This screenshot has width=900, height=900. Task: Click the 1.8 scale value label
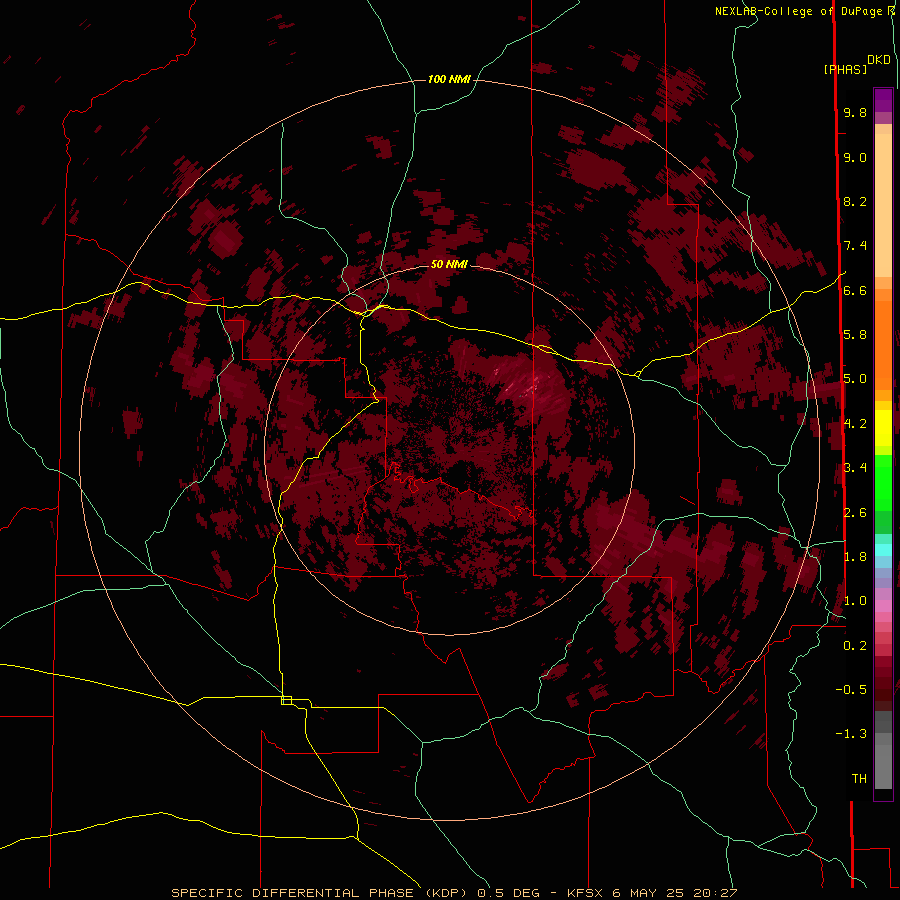855,557
